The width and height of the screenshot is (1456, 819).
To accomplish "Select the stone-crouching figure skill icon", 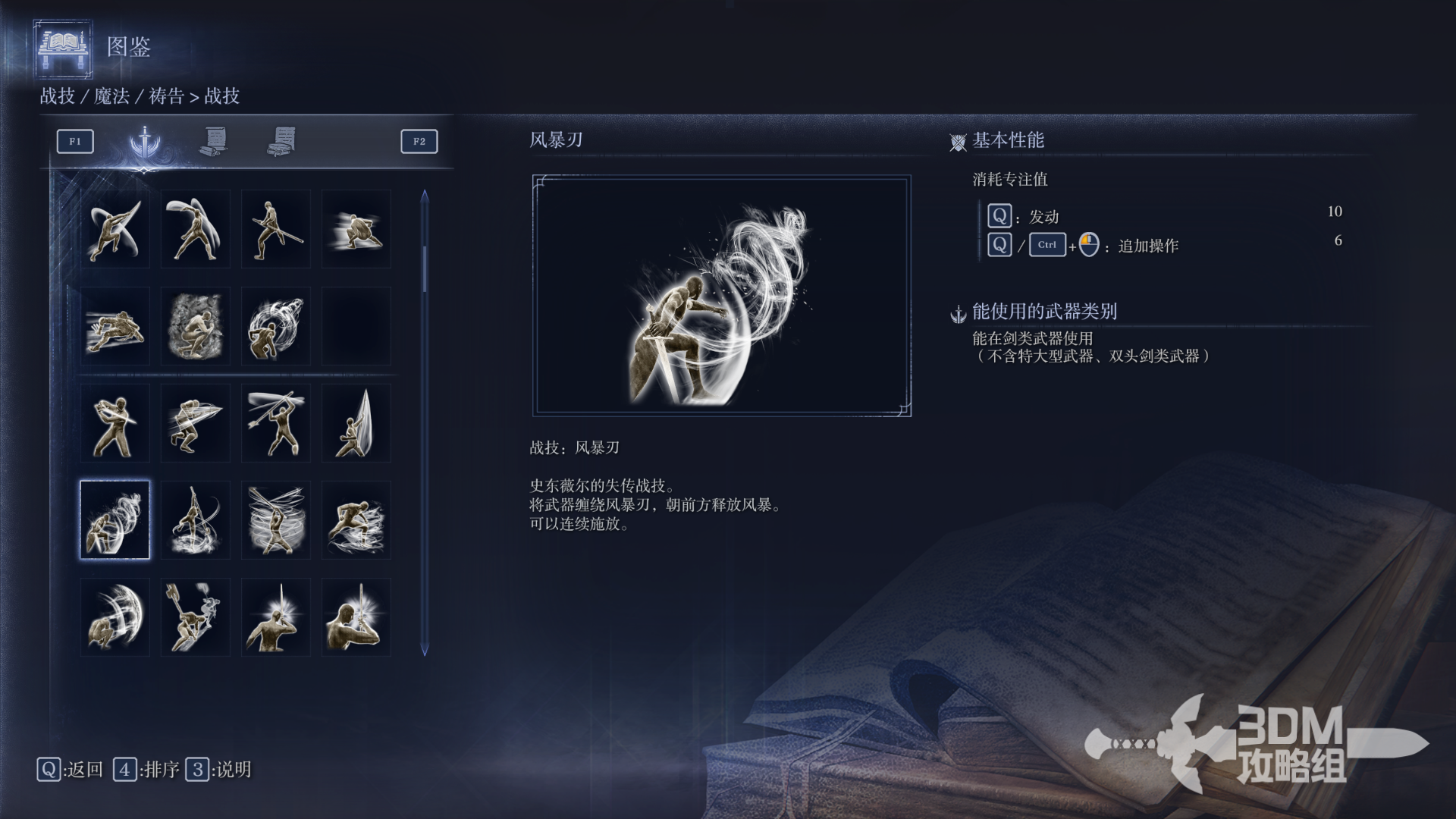I will [196, 326].
